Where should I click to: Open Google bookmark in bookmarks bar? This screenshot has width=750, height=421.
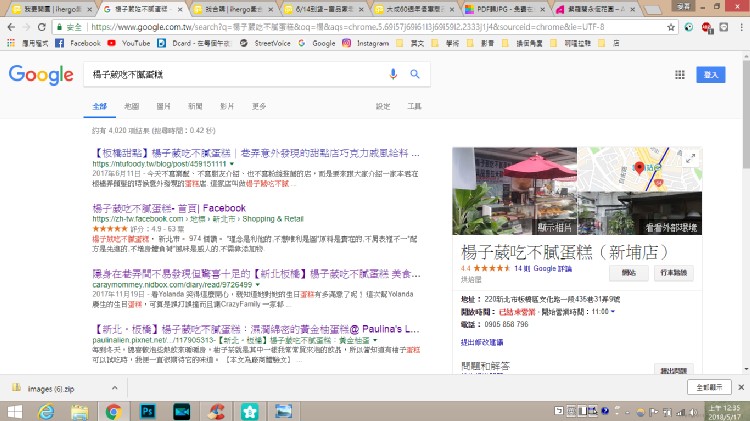(317, 43)
